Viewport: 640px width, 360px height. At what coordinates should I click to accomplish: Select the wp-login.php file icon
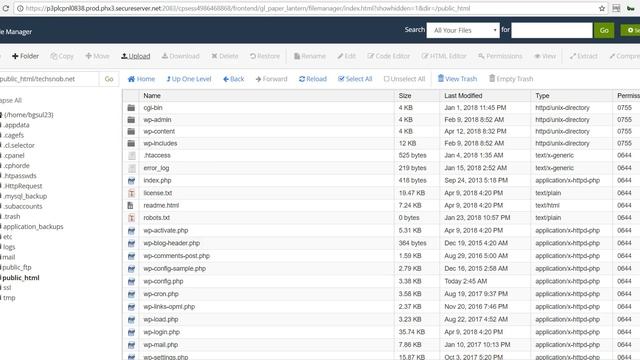131,332
